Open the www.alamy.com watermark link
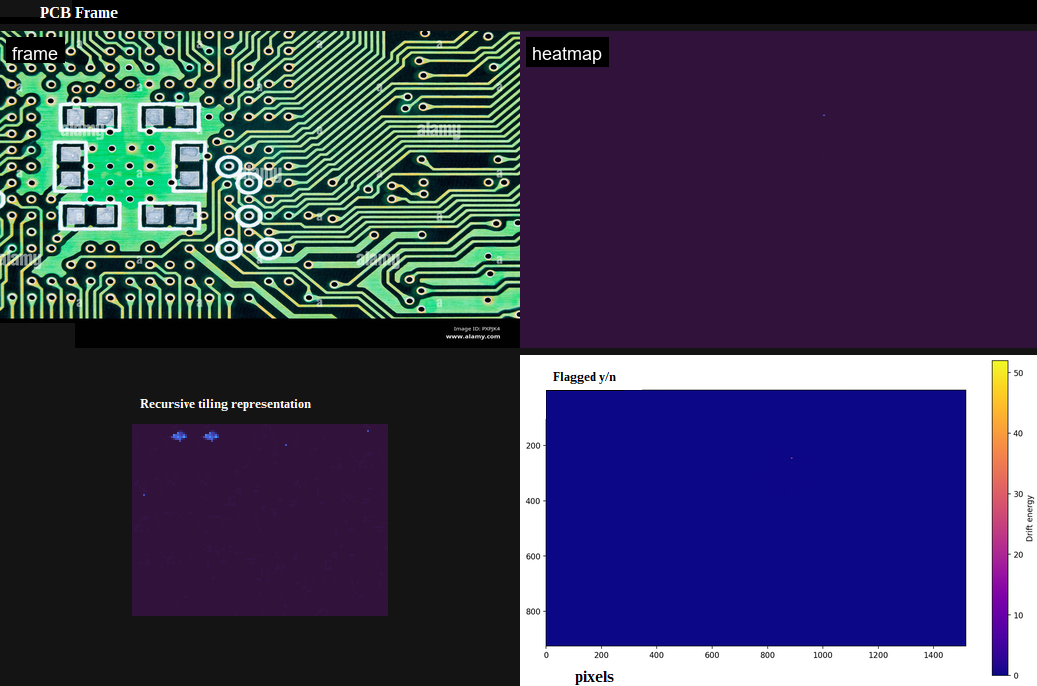Viewport: 1037px width, 686px height. [472, 337]
